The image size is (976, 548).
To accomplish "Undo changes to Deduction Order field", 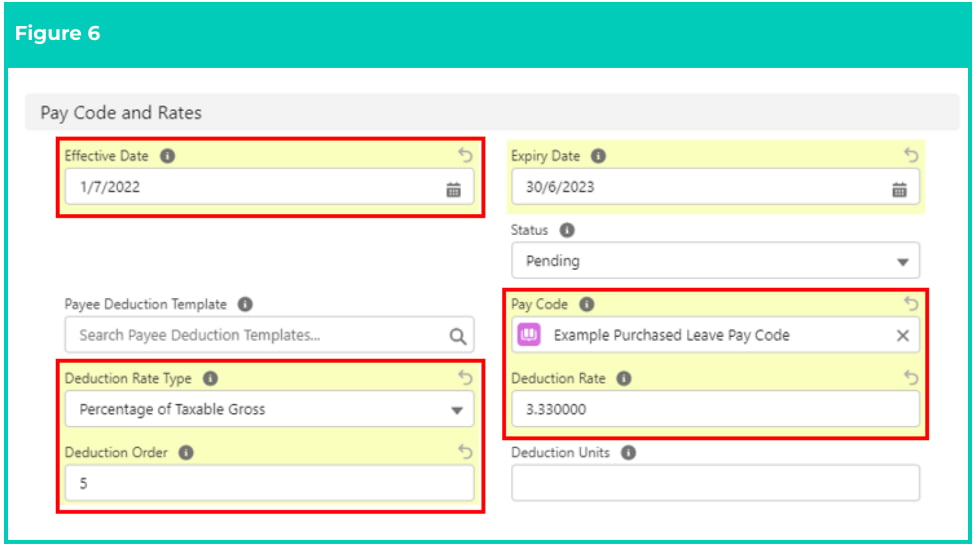I will click(466, 451).
